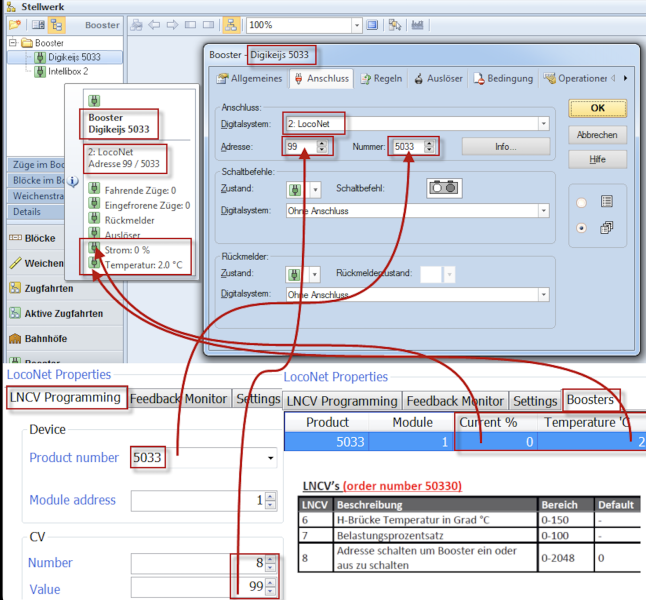Select Digikeijs 5033 in the tree
Image resolution: width=646 pixels, height=600 pixels.
pos(77,58)
